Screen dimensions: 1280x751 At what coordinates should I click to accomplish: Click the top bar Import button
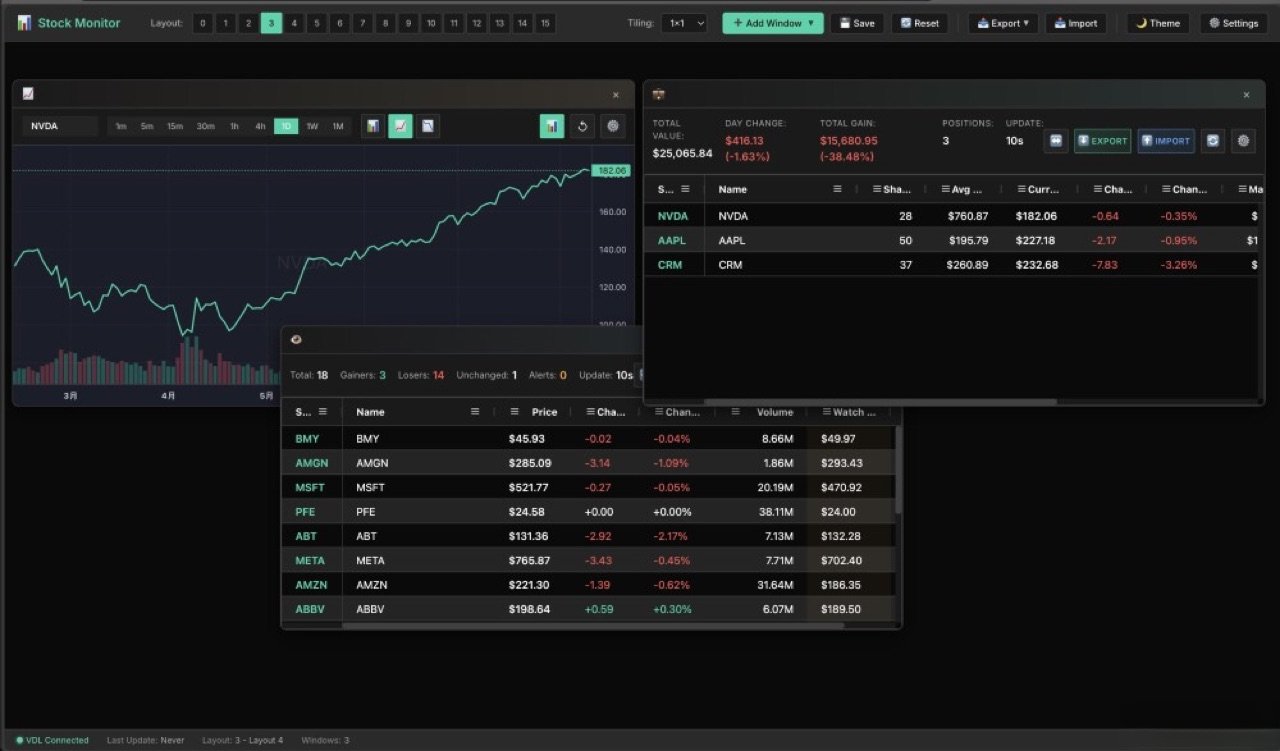(x=1076, y=23)
